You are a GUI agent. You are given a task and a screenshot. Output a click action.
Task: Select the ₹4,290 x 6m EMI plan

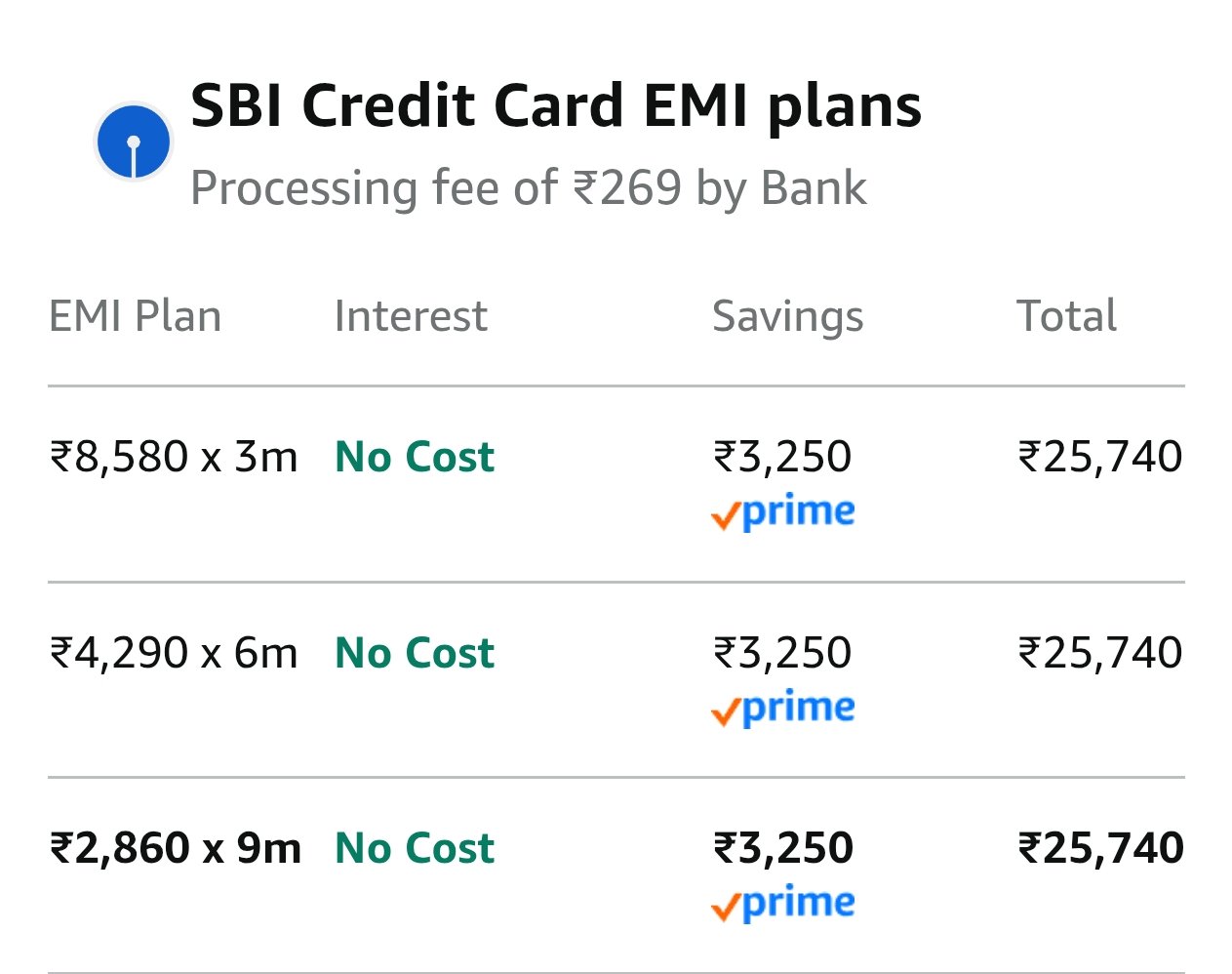tap(174, 653)
